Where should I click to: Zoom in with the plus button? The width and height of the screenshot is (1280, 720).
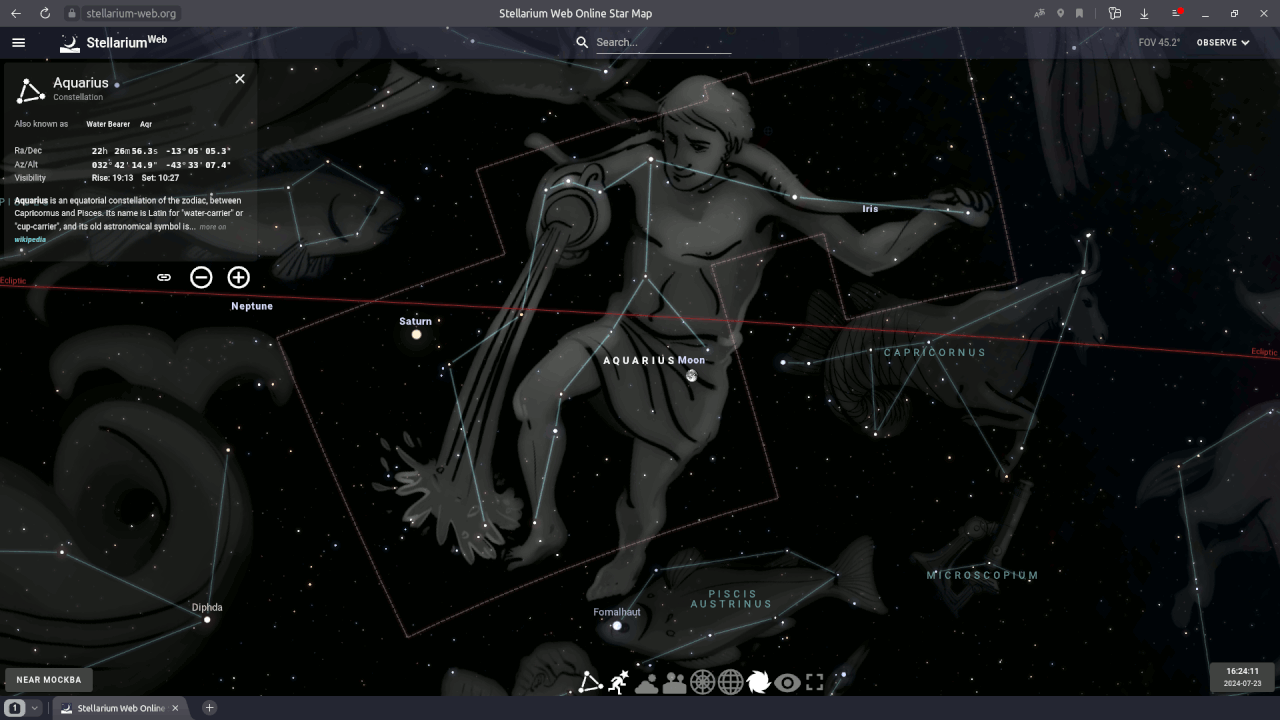(238, 277)
